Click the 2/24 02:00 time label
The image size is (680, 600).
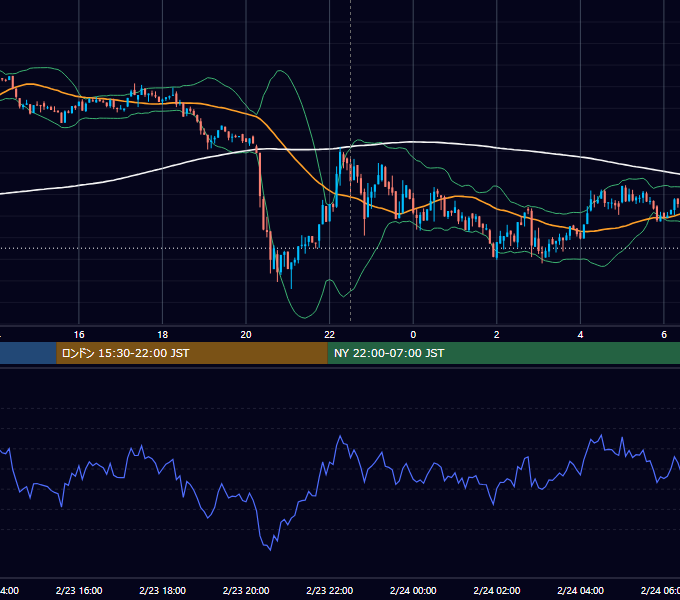(x=497, y=590)
